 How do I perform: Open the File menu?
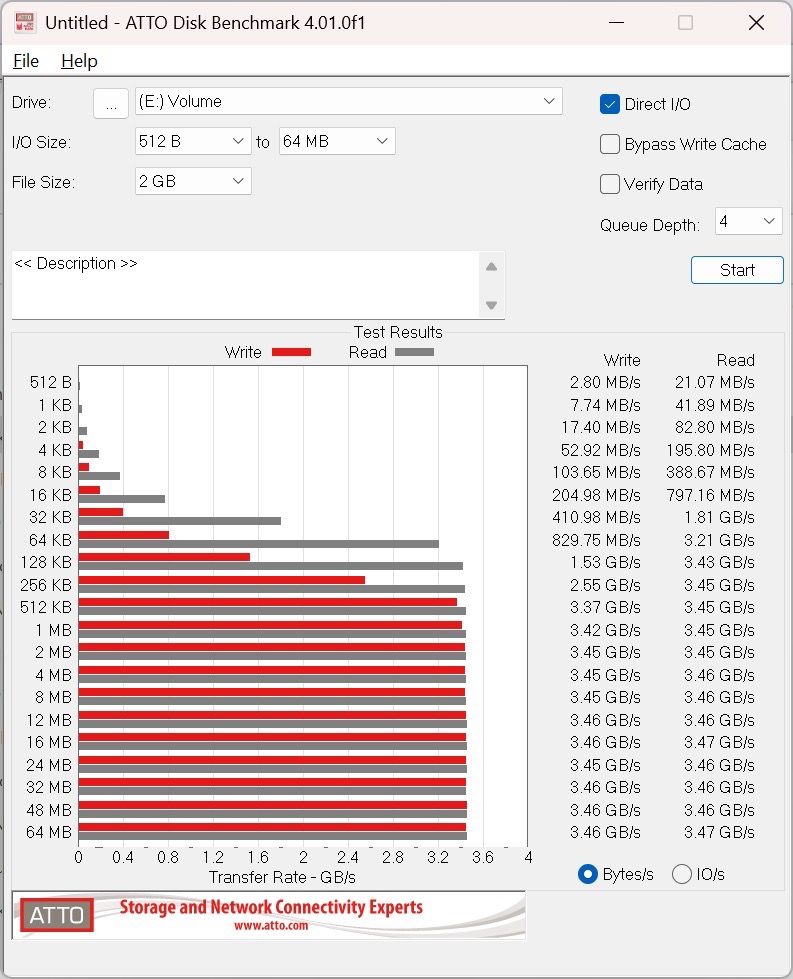[26, 61]
